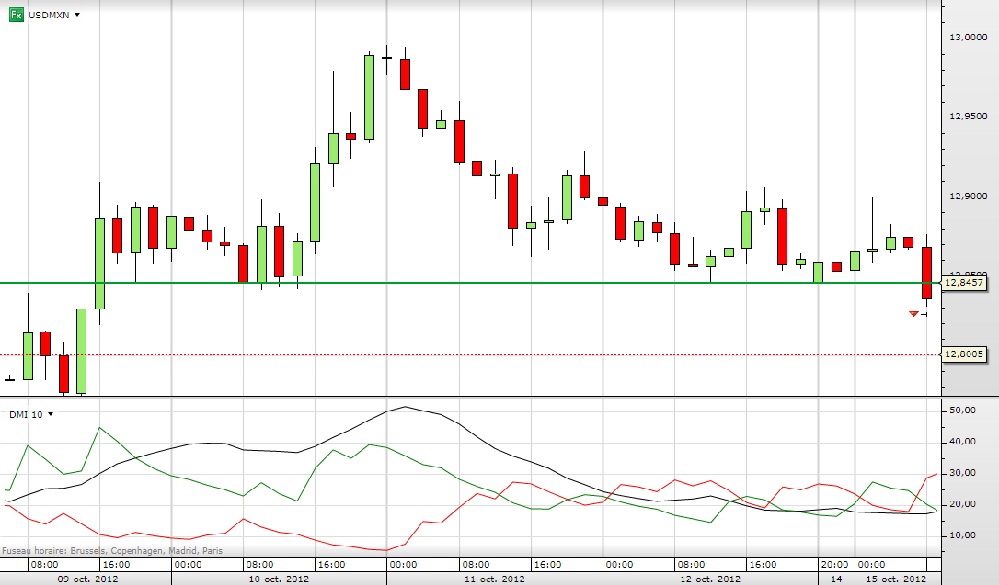
Task: Click the red dotted horizontal line
Action: coord(500,354)
